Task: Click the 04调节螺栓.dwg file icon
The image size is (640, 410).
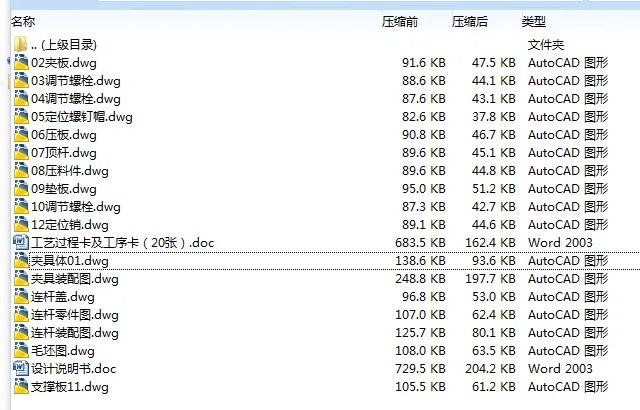Action: coord(21,98)
